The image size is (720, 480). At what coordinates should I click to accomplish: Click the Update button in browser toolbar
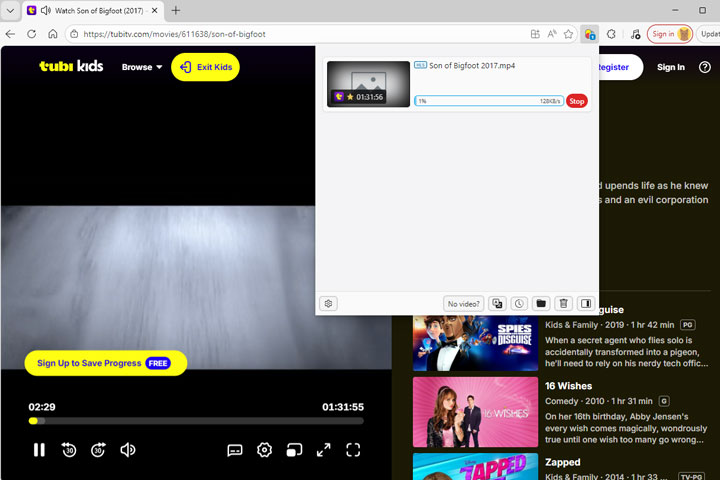coord(709,34)
